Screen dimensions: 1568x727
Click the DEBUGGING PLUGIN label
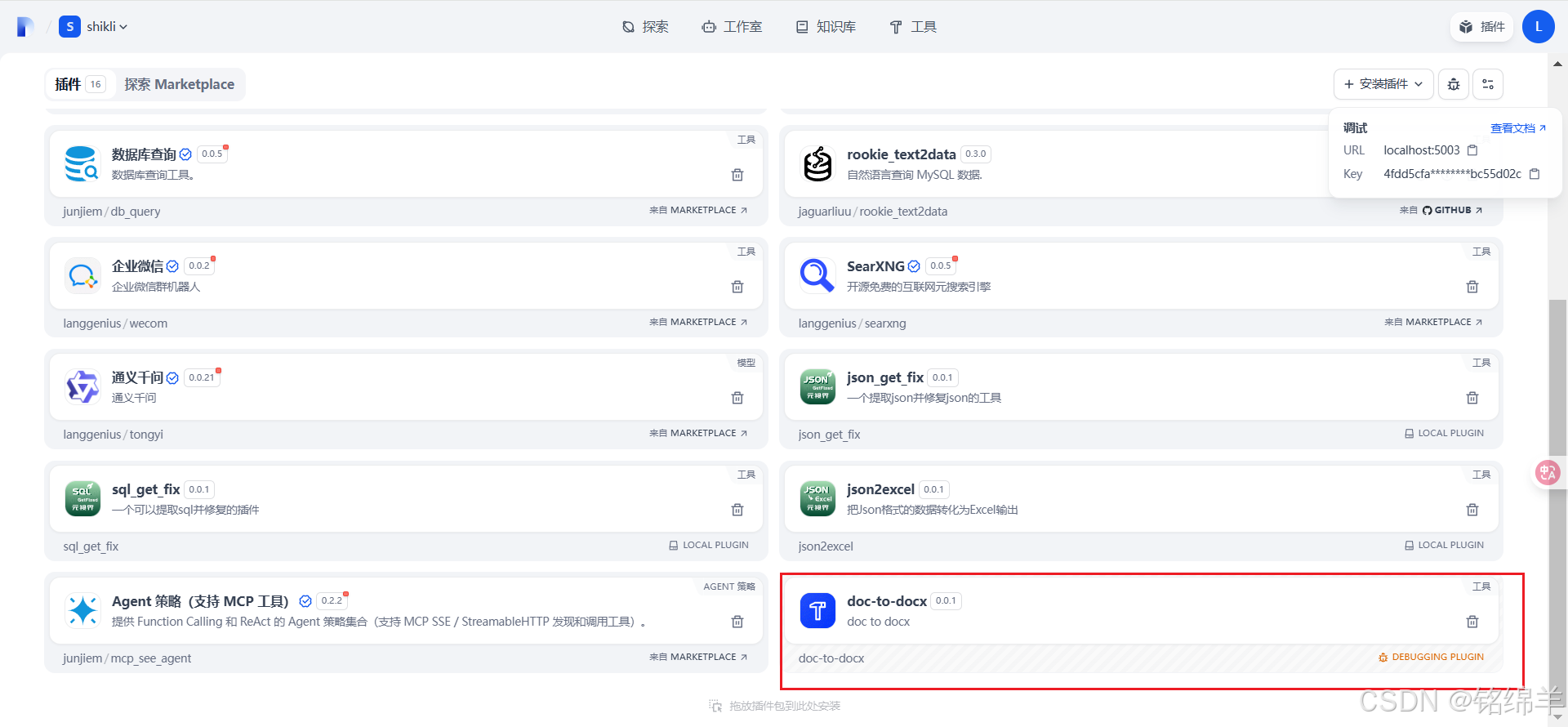tap(1431, 657)
